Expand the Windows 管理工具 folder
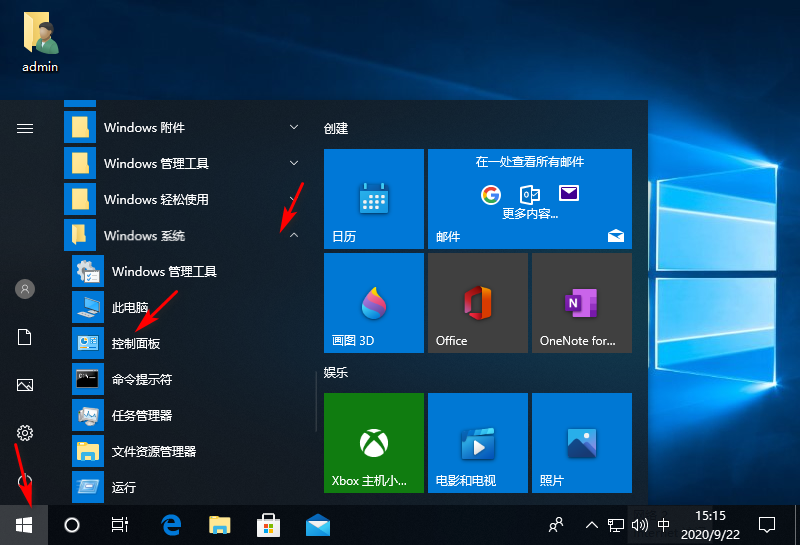The height and width of the screenshot is (545, 800). tap(294, 163)
